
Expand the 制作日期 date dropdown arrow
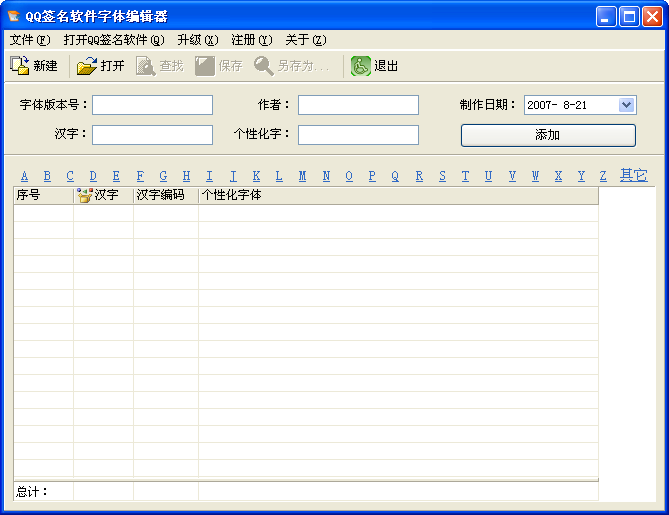coord(626,105)
